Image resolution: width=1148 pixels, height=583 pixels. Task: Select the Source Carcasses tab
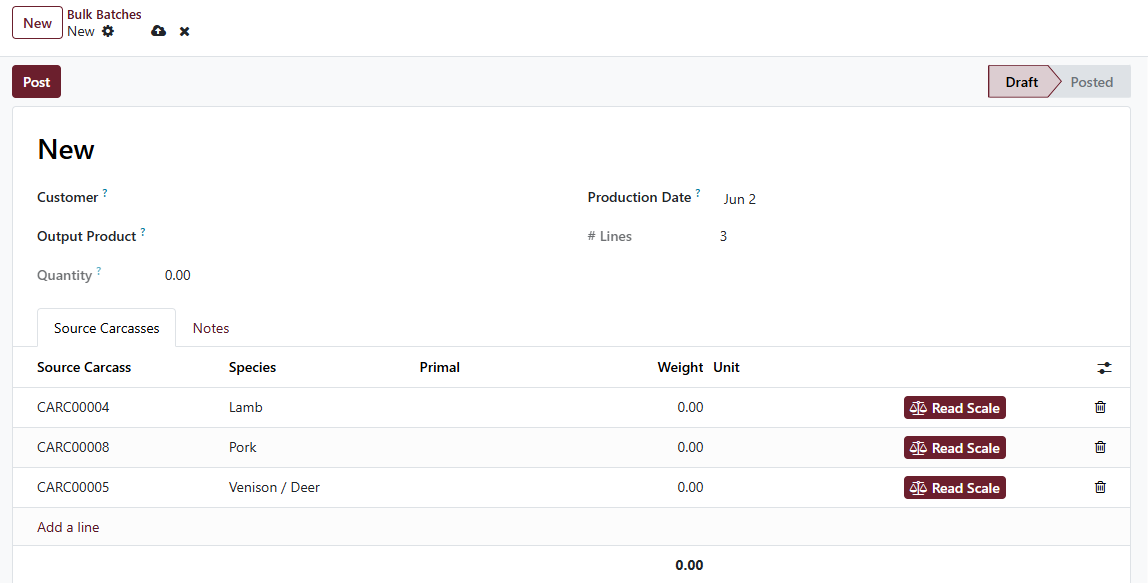107,328
